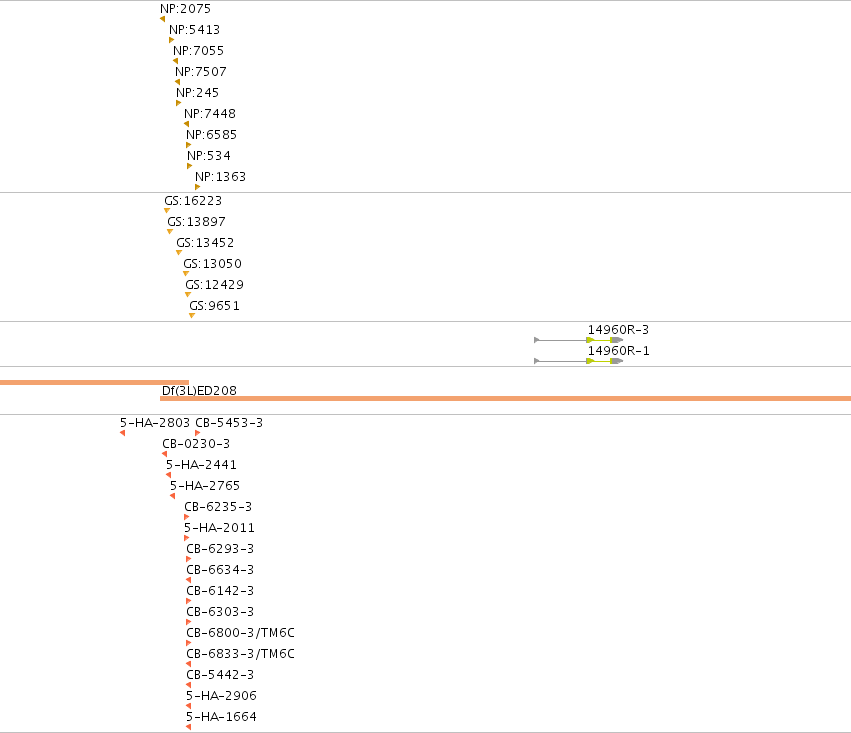Click the 5-HA-2906 label
This screenshot has width=851, height=733.
tap(221, 696)
